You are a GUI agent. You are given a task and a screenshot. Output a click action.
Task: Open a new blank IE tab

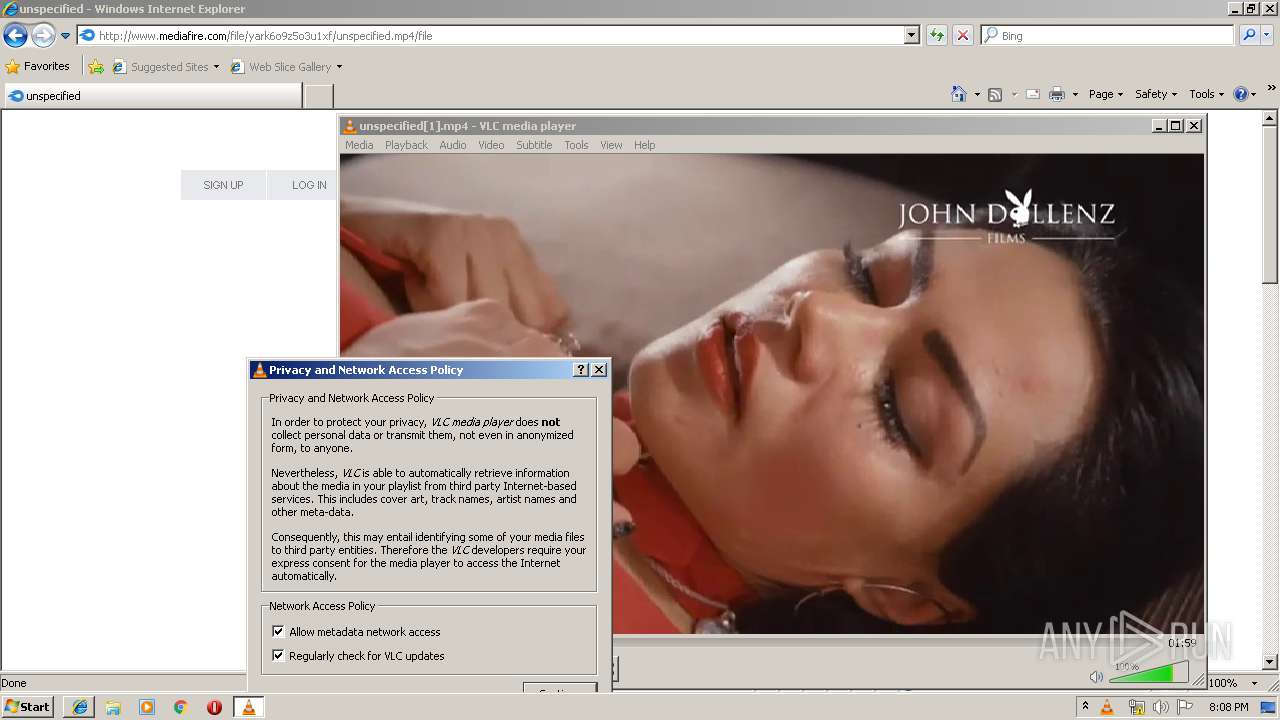point(318,96)
